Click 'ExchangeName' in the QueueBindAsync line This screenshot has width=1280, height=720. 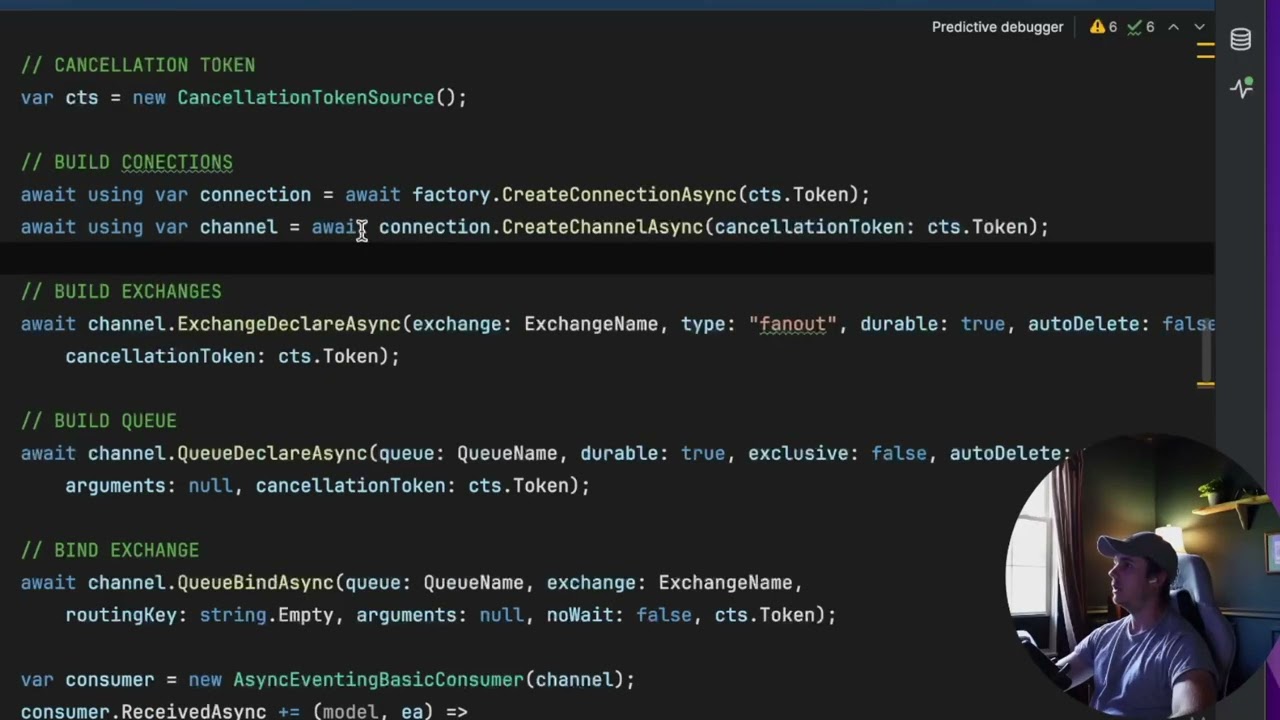click(x=725, y=583)
